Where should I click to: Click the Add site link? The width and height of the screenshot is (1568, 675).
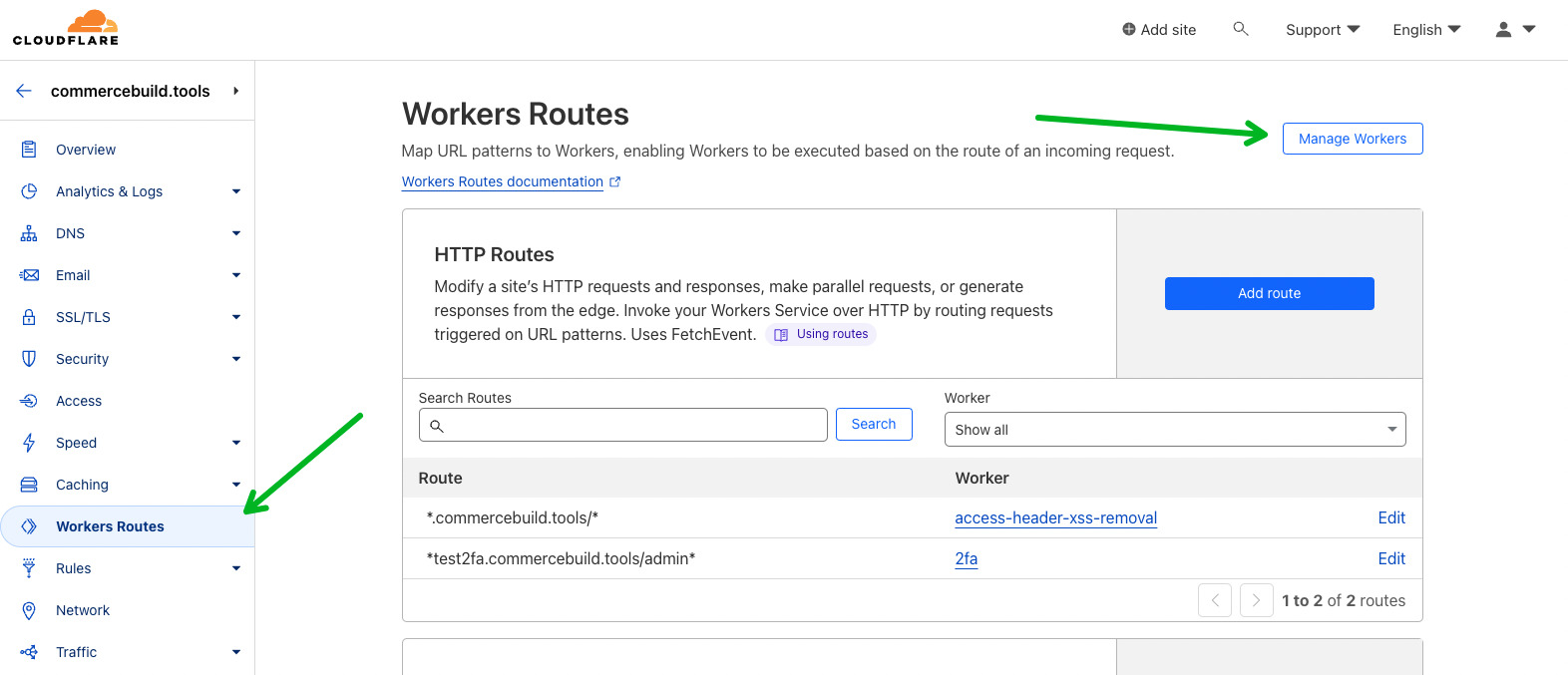point(1159,30)
